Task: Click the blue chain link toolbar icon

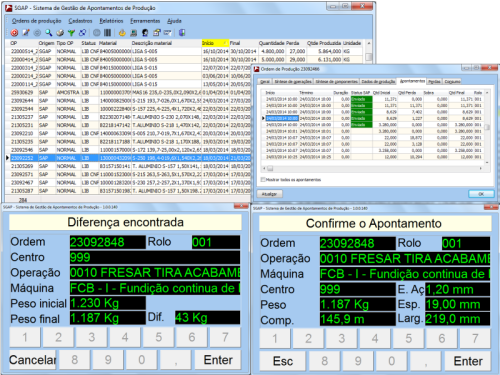Action: pos(82,33)
